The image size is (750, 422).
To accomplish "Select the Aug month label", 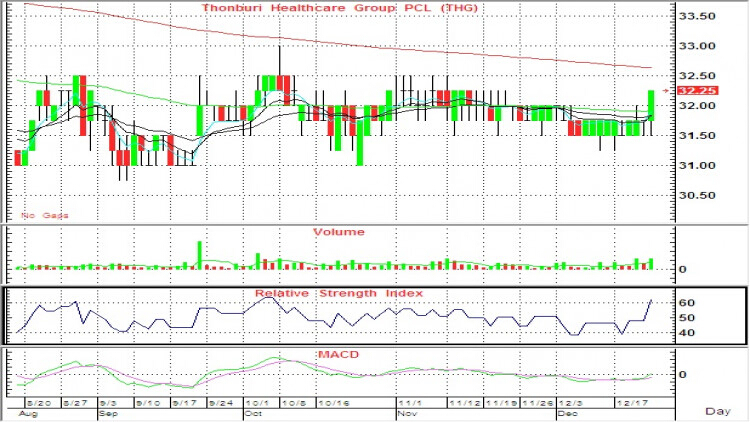I will point(27,413).
